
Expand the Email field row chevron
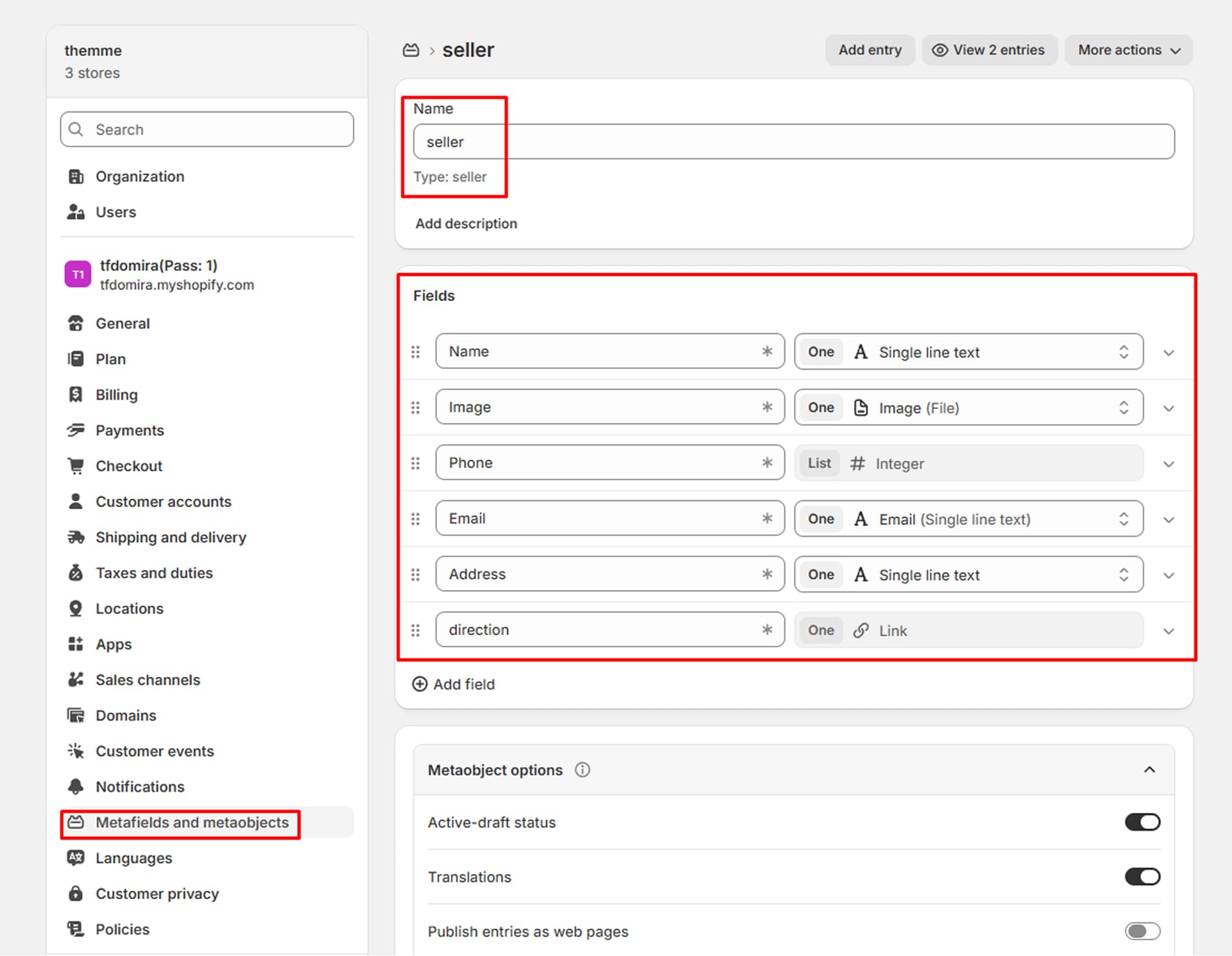coord(1169,520)
